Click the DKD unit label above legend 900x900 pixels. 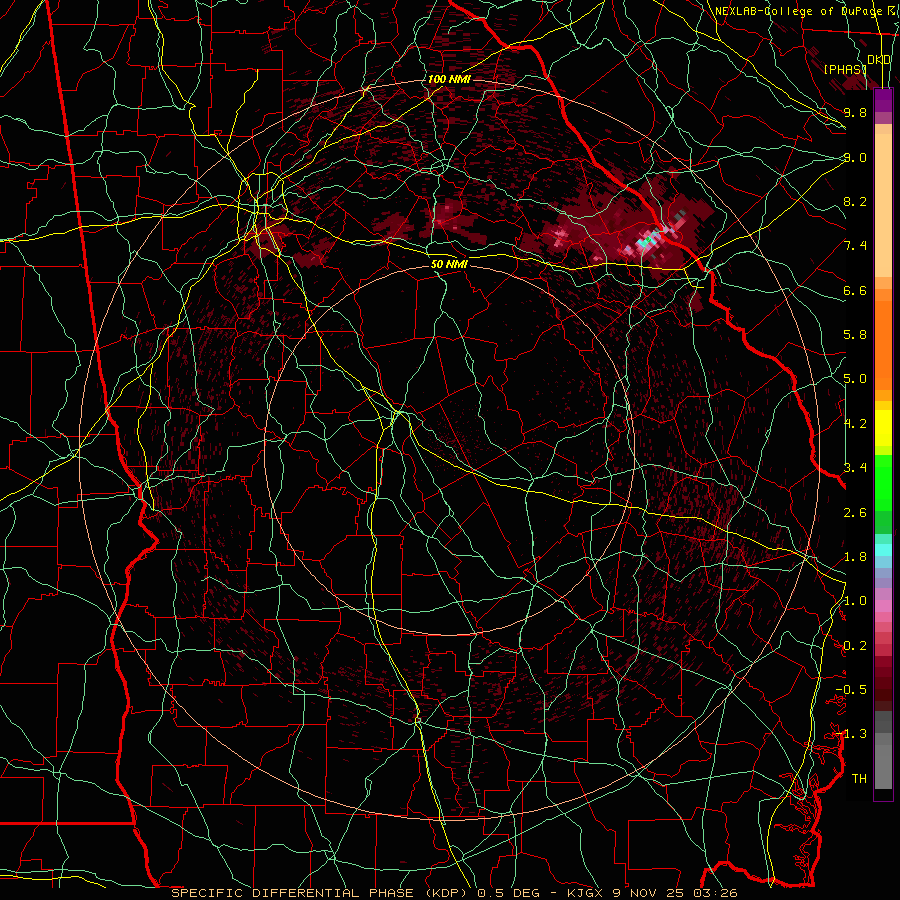[x=879, y=60]
